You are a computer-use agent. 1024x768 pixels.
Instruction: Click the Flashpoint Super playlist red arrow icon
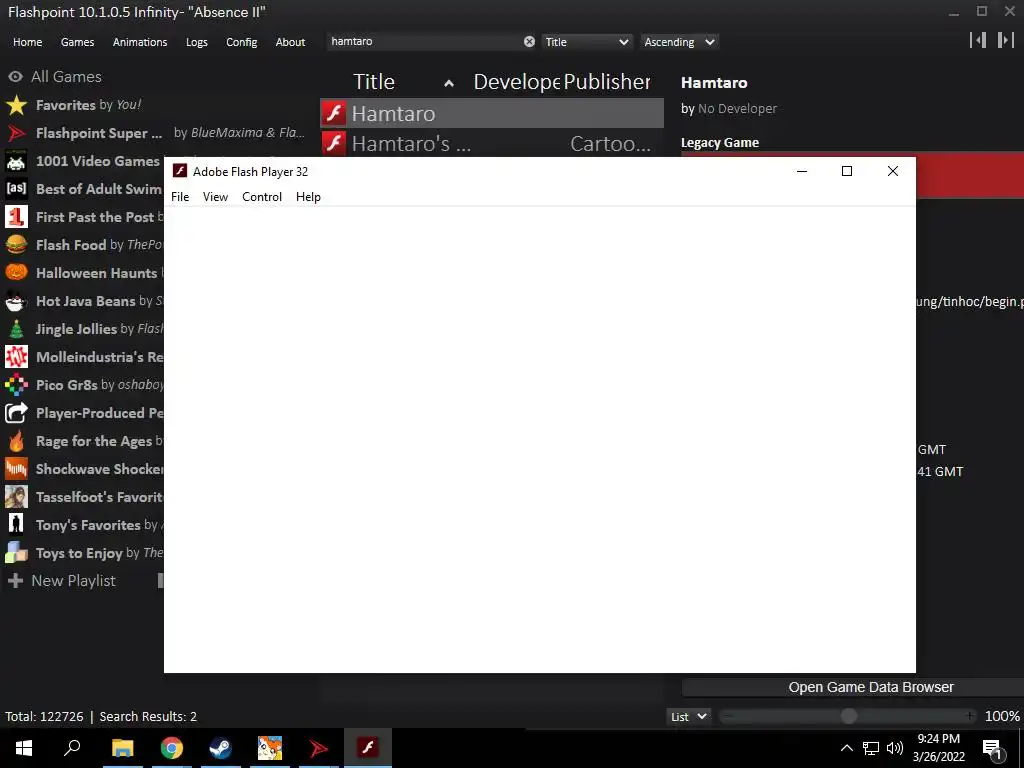pos(16,133)
